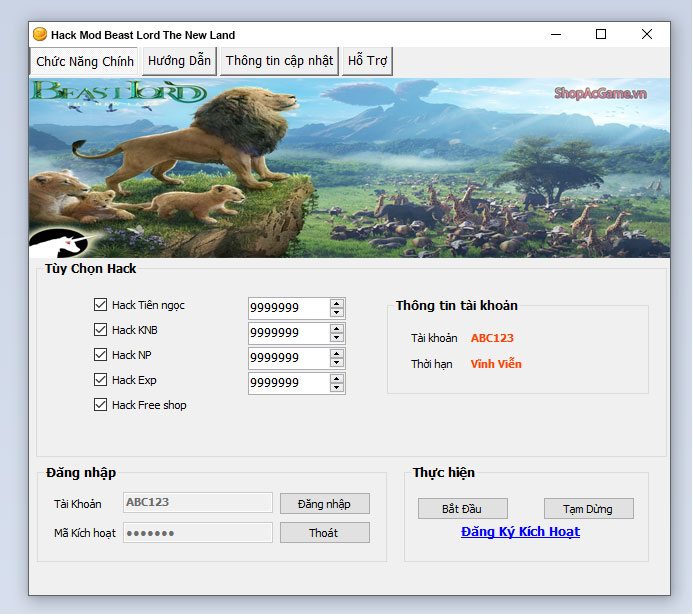Open the Hướng Dẫn tab
Image resolution: width=693 pixels, height=616 pixels.
[x=179, y=61]
